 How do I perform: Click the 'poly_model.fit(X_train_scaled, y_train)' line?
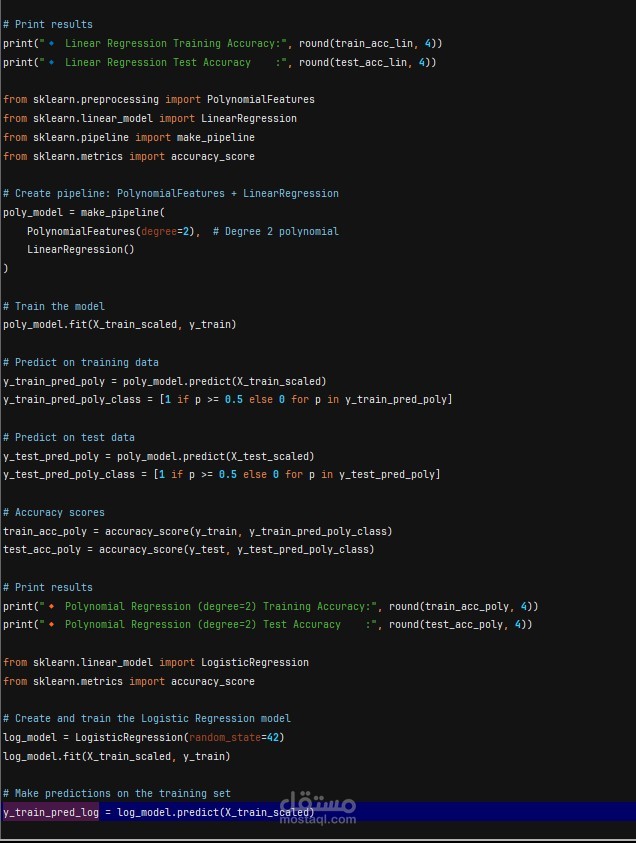coord(119,325)
